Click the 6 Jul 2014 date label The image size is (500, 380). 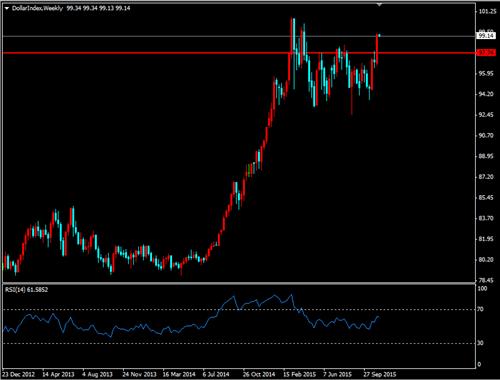pos(216,374)
